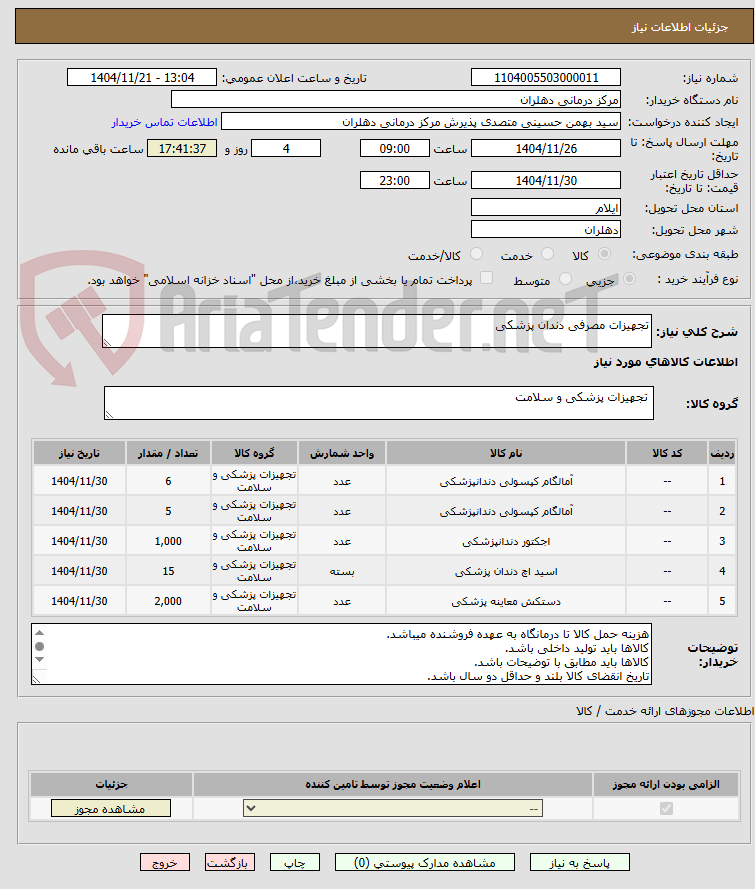Click scrollbar thumb in buyer notes

(39, 646)
